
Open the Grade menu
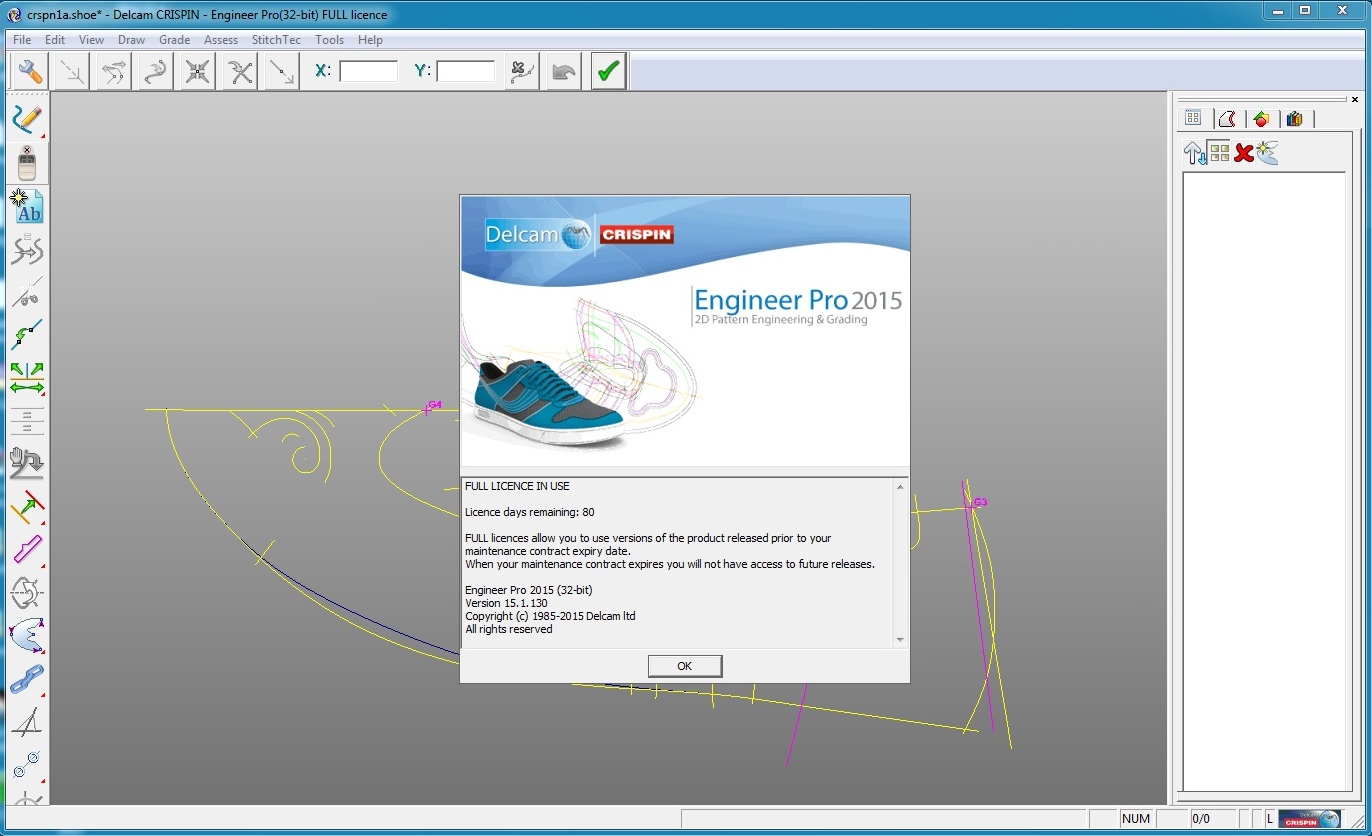174,40
